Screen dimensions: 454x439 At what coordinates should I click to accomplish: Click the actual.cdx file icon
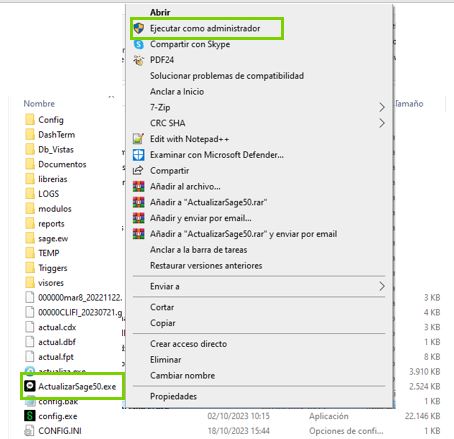(x=30, y=327)
